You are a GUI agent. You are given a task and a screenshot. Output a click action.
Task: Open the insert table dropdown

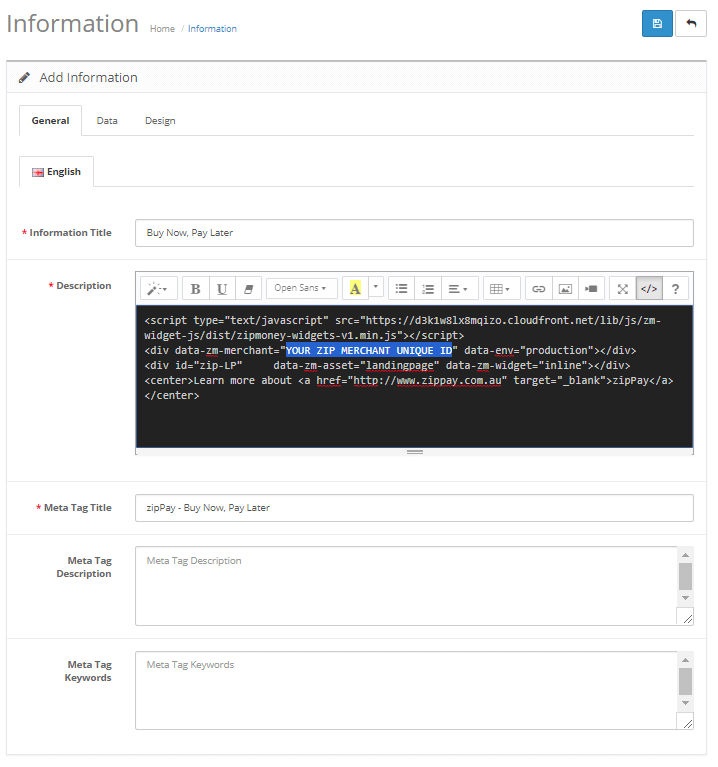(501, 289)
